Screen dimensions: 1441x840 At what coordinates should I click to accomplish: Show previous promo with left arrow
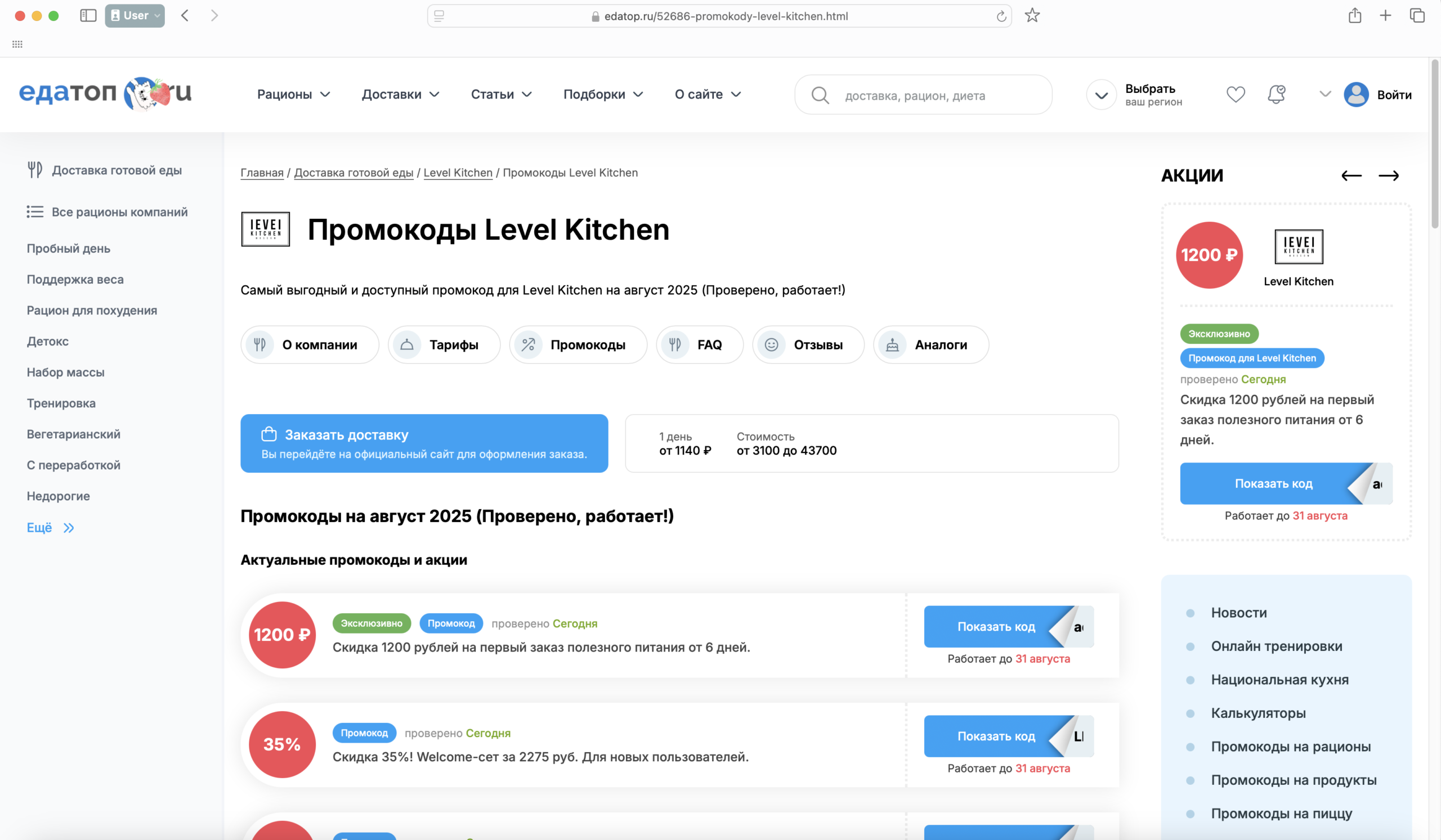[1352, 176]
